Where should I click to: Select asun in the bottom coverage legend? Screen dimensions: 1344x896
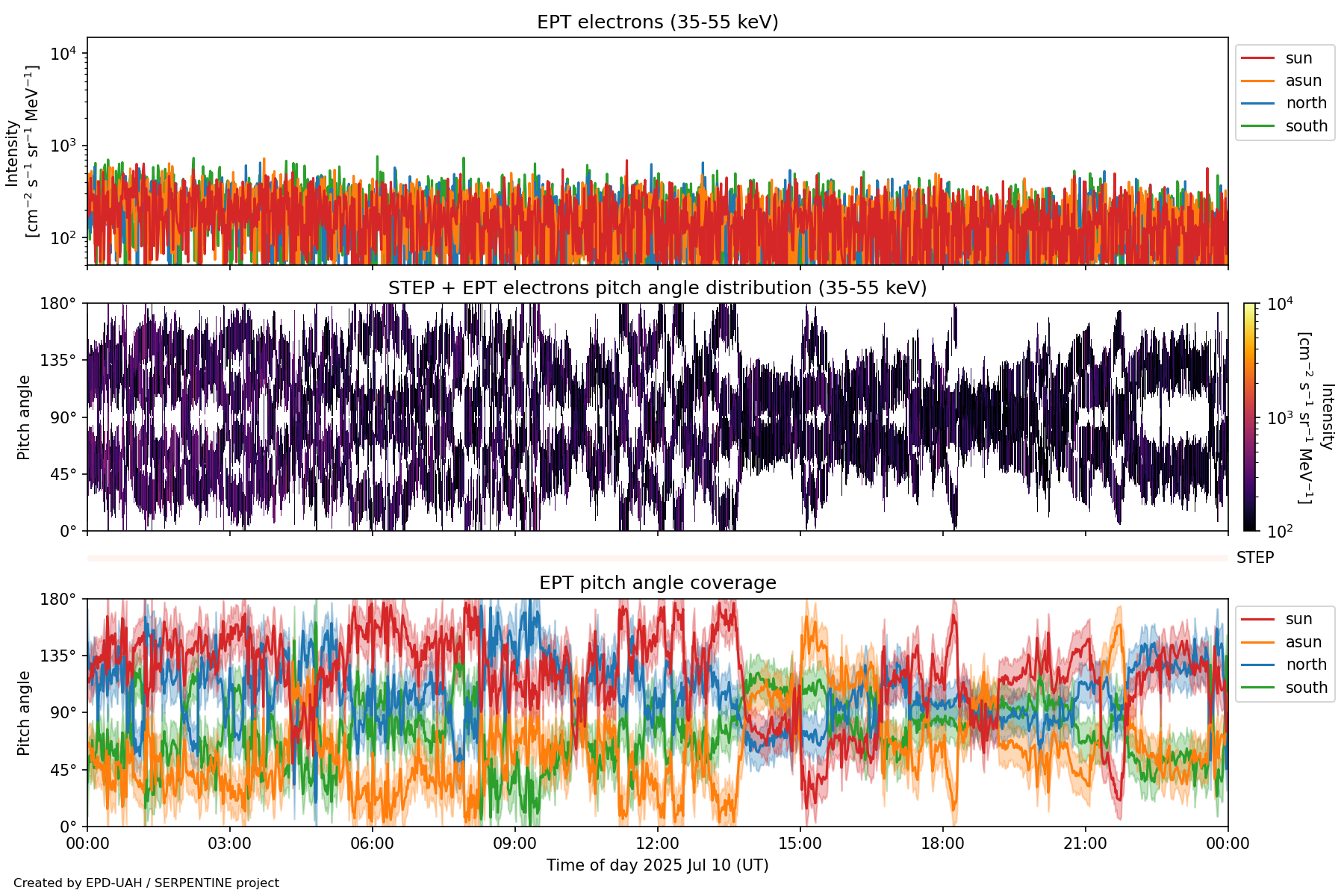[1303, 642]
